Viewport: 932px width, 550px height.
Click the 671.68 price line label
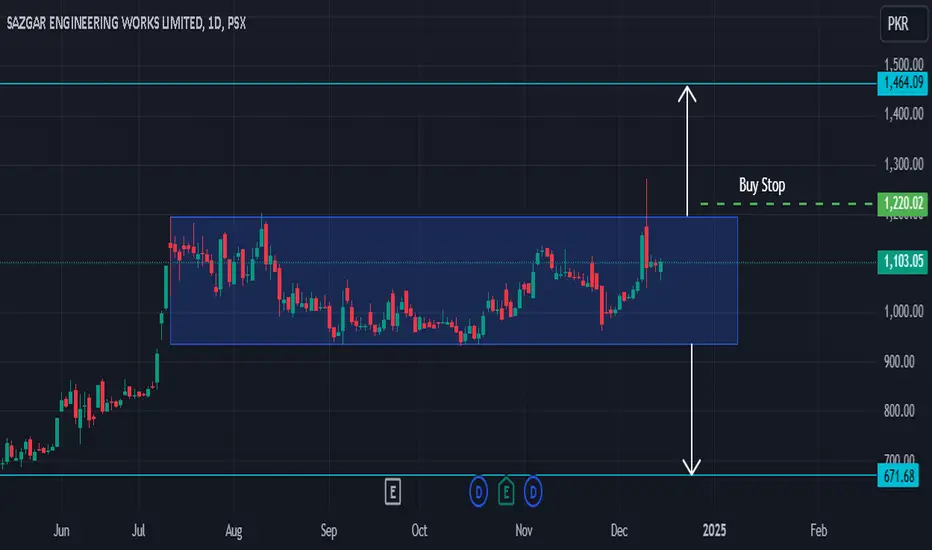[898, 476]
